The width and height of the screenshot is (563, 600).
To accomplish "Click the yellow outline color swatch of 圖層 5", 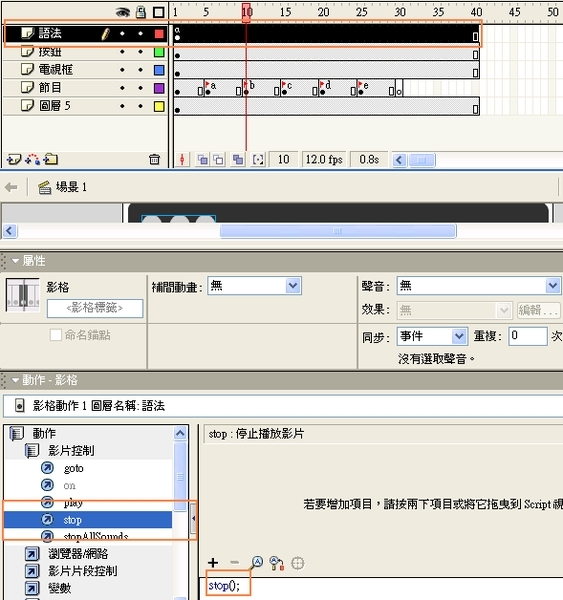I will [159, 106].
